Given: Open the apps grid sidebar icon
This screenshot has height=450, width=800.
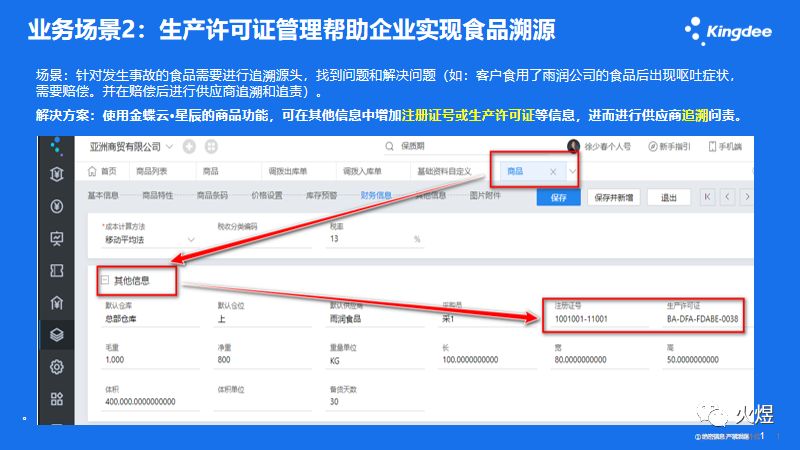Looking at the screenshot, I should tap(57, 399).
